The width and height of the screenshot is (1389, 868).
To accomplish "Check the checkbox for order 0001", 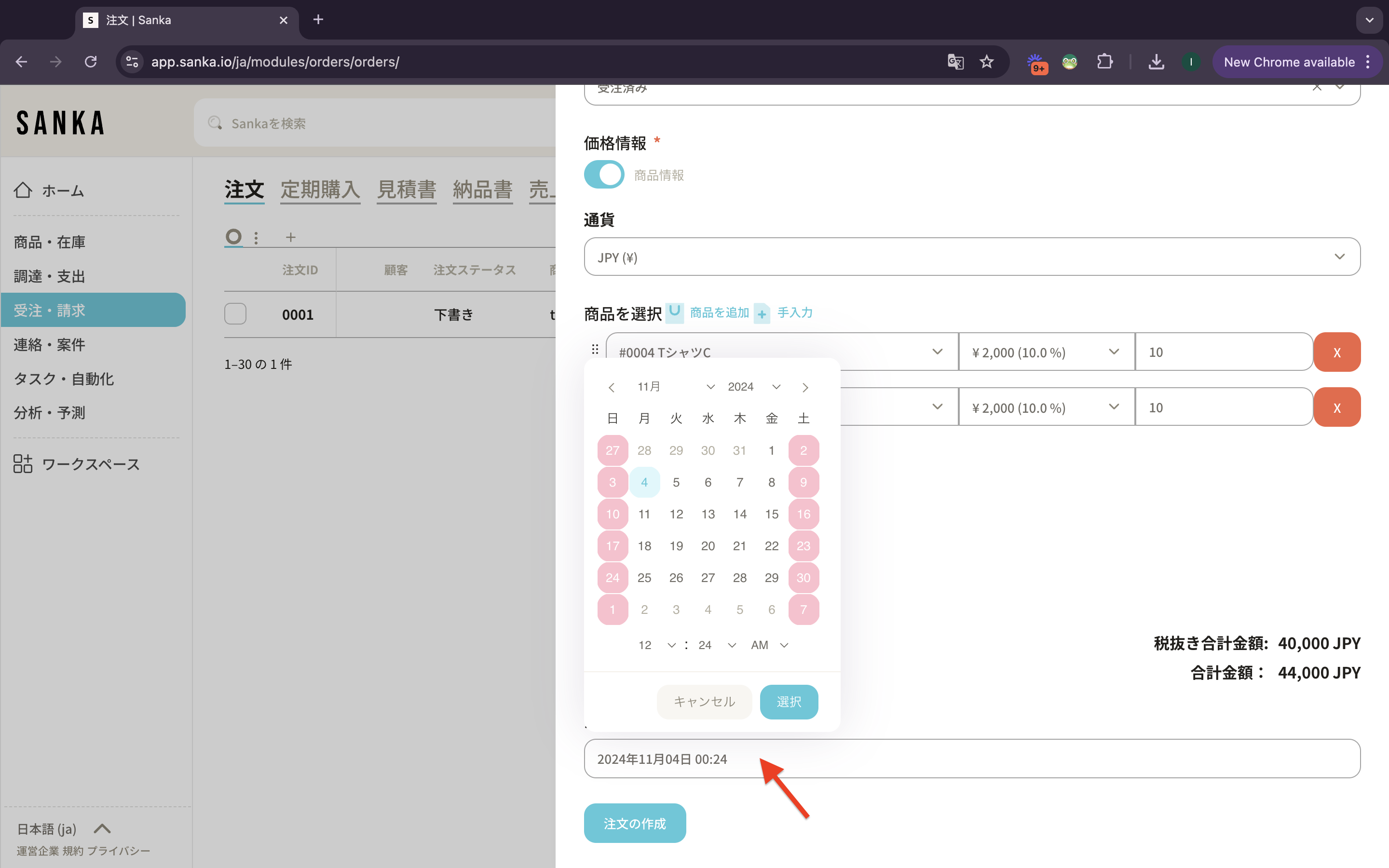I will (235, 314).
